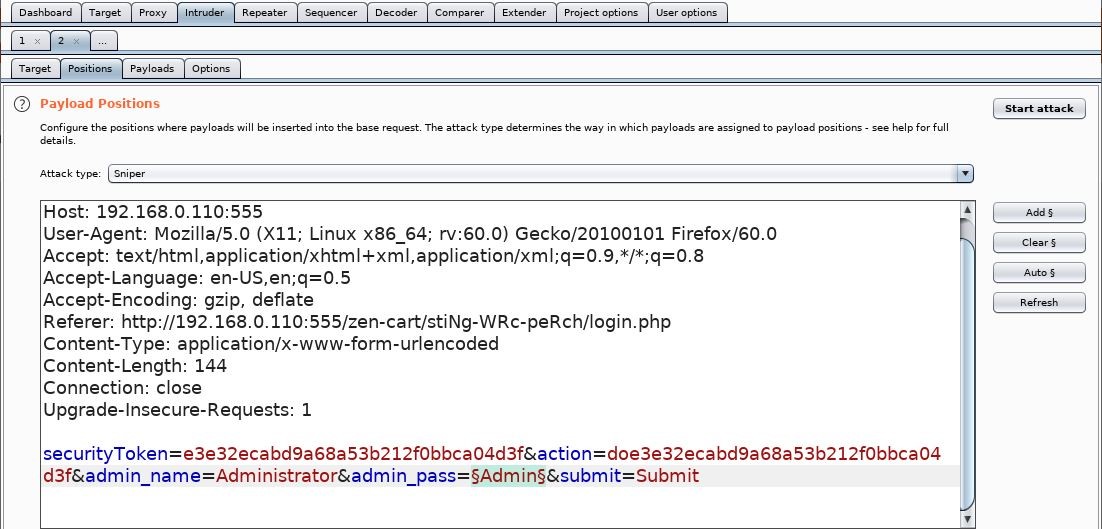Click Clear § payload markers button
1102x529 pixels.
[x=1038, y=242]
